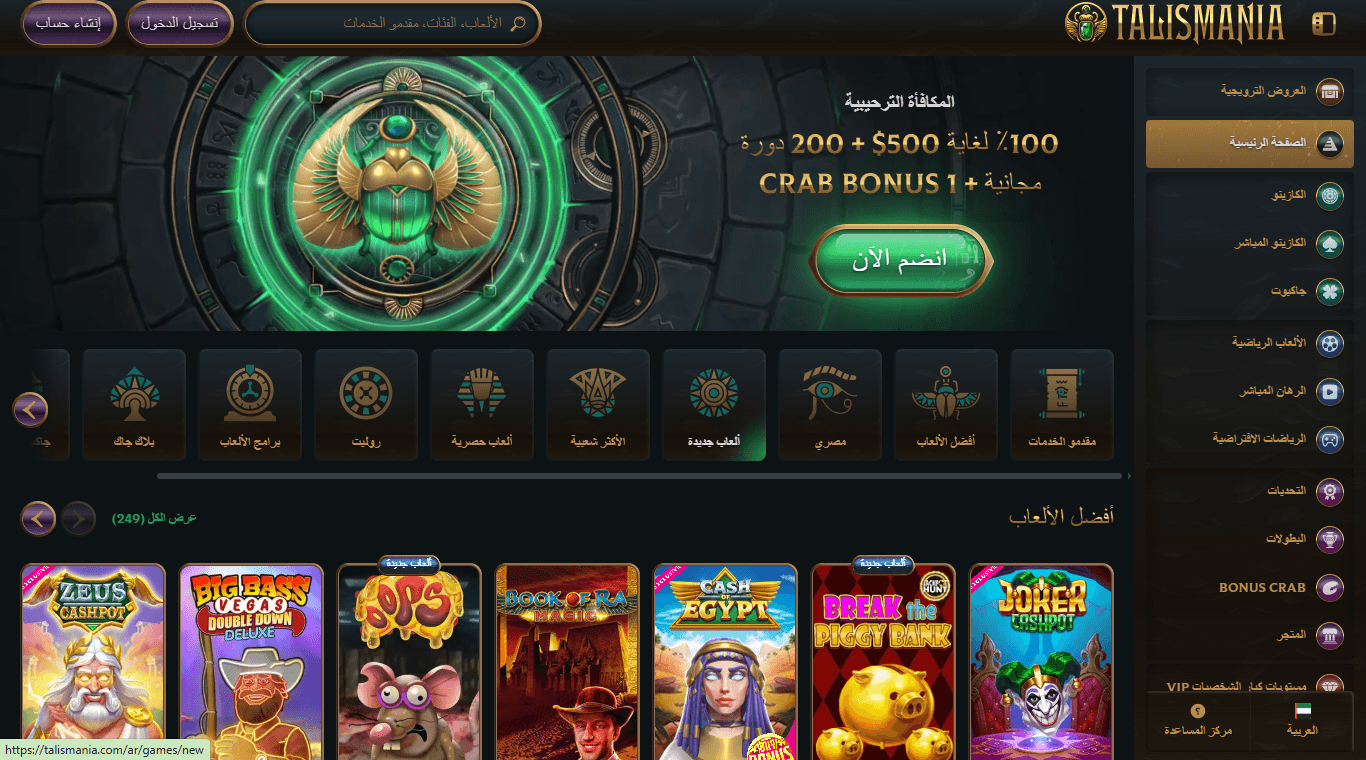The image size is (1366, 760).
Task: Click the View All (249) link
Action: click(154, 518)
